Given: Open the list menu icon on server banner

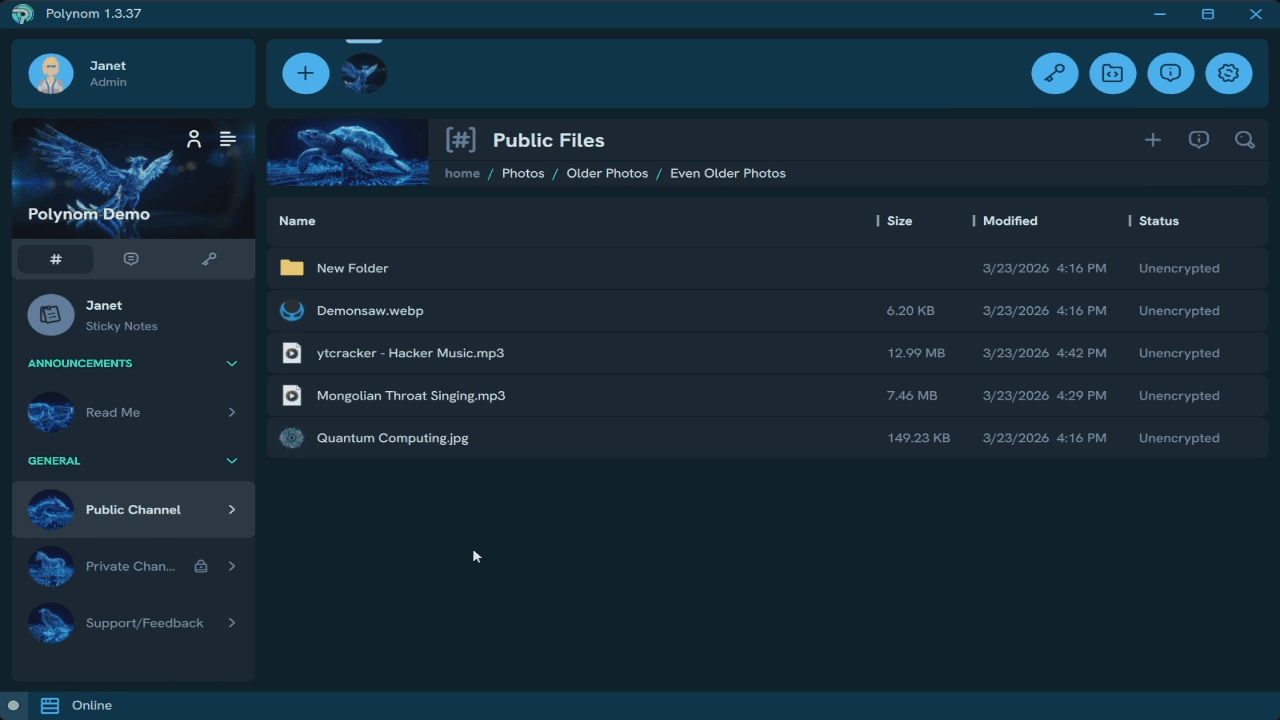Looking at the screenshot, I should pos(228,139).
